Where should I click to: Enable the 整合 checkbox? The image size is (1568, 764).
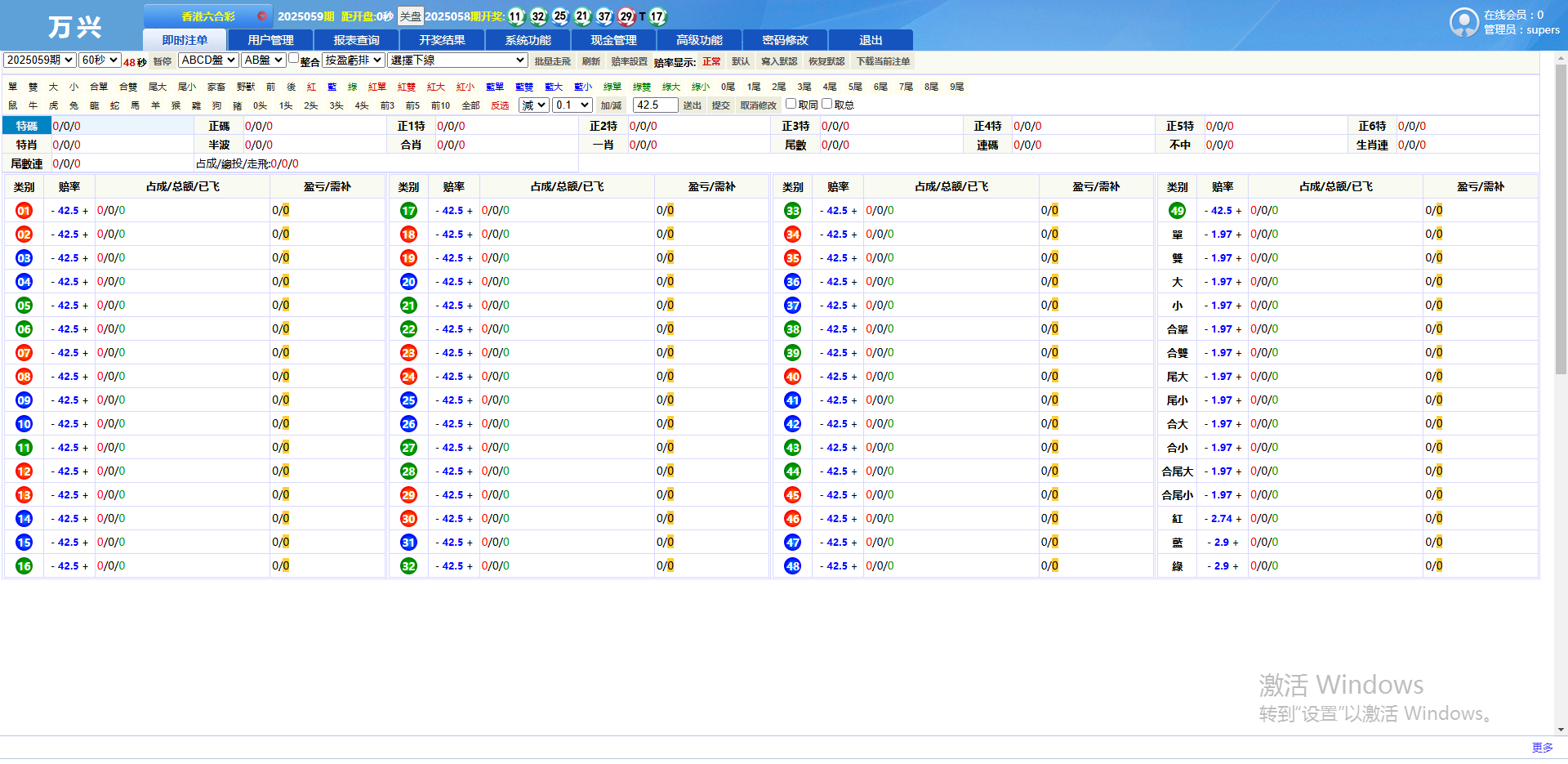pyautogui.click(x=293, y=58)
